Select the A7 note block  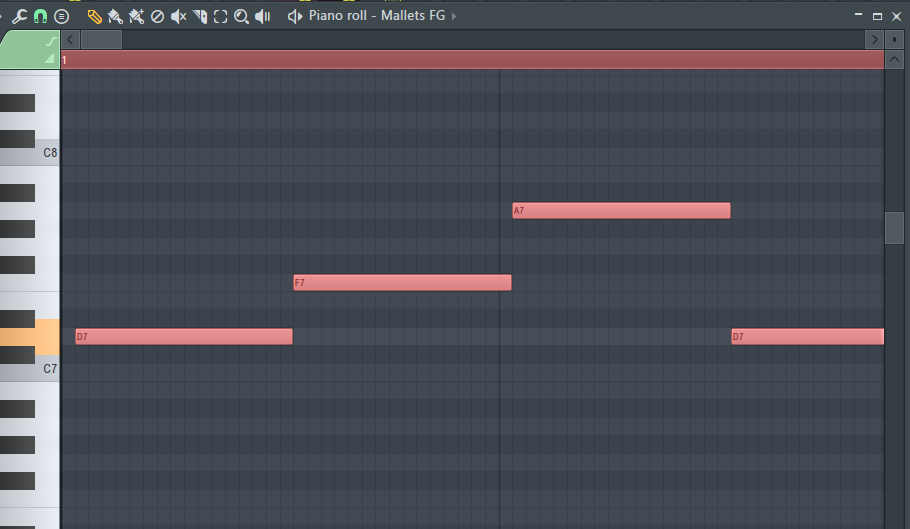pyautogui.click(x=621, y=211)
